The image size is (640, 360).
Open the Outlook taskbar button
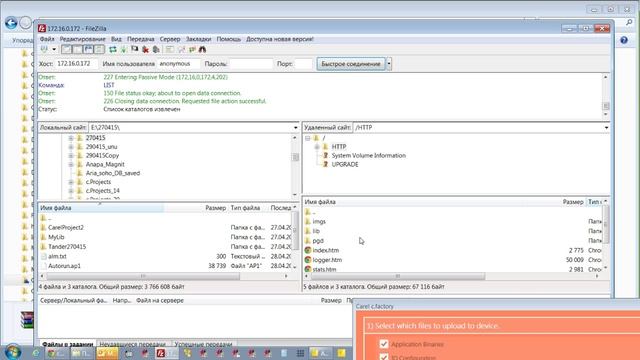107,353
